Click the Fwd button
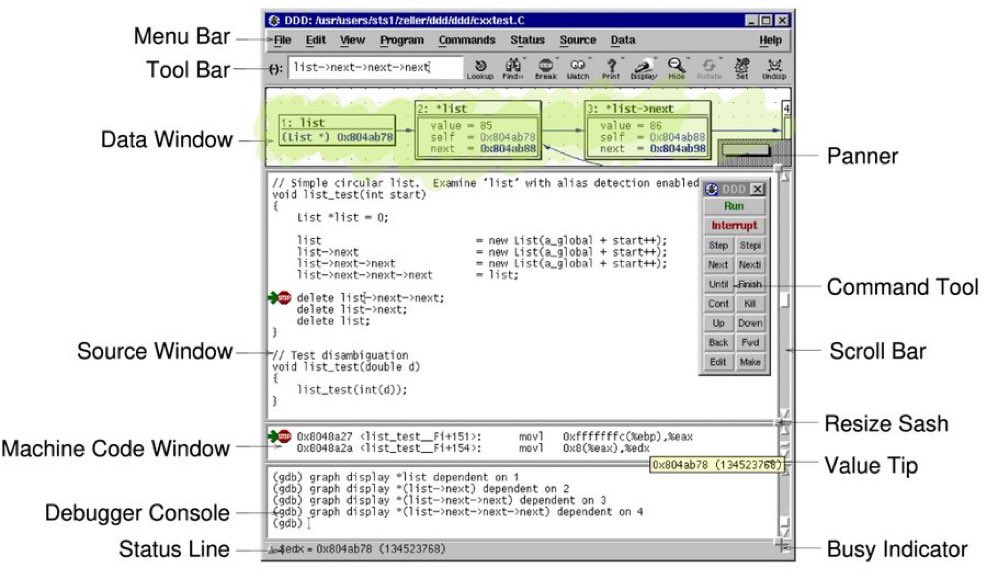Screen dimensions: 986x579 click(750, 343)
